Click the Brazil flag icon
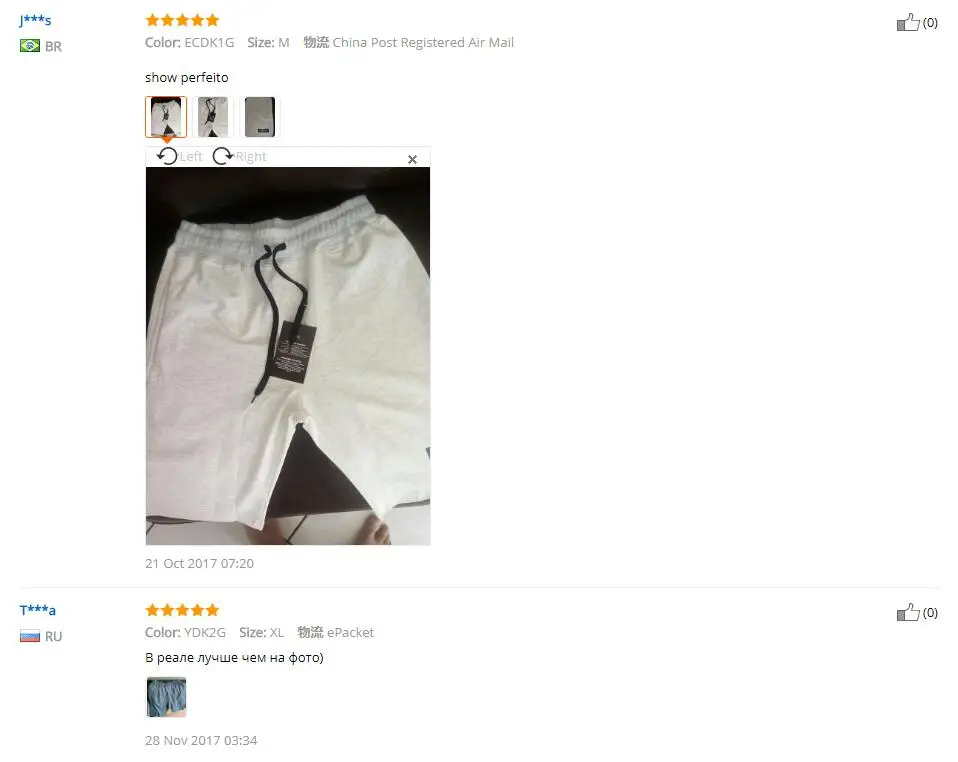Image resolution: width=958 pixels, height=762 pixels. click(x=29, y=46)
